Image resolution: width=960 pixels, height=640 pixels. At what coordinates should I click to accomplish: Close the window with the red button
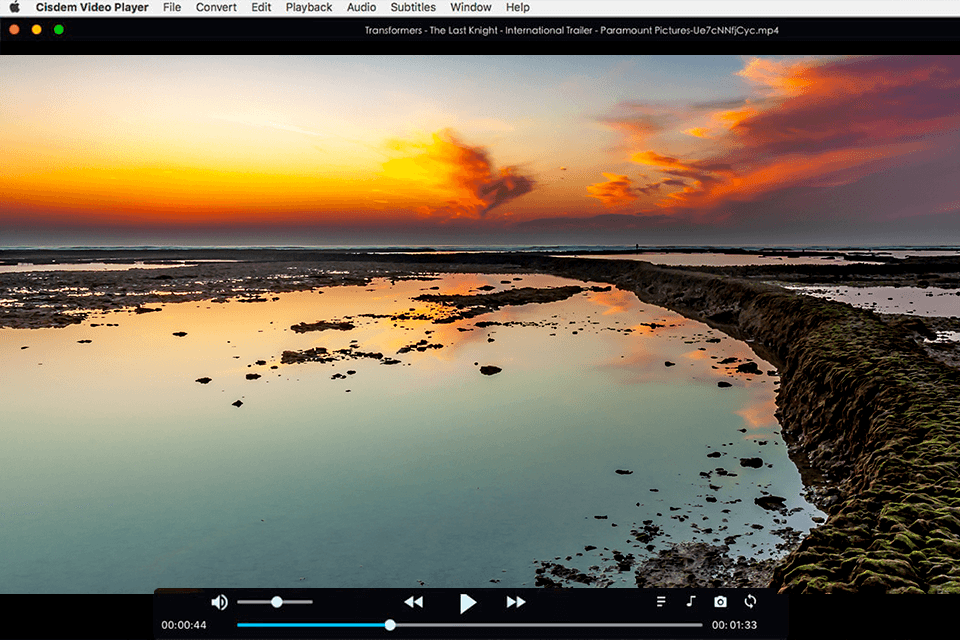click(14, 29)
